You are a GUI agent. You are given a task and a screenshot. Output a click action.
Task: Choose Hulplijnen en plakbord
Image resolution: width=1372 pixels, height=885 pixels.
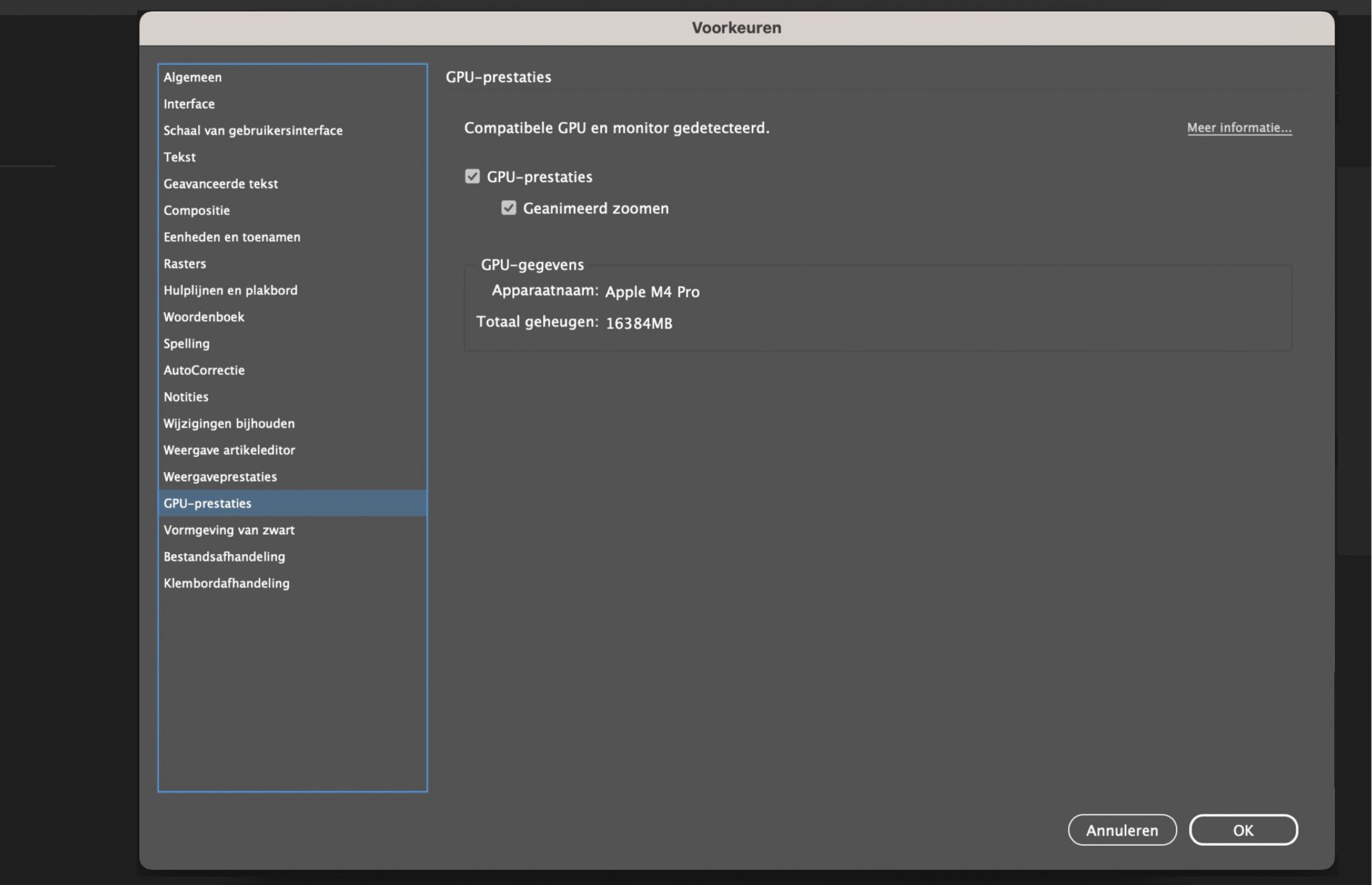click(x=230, y=290)
